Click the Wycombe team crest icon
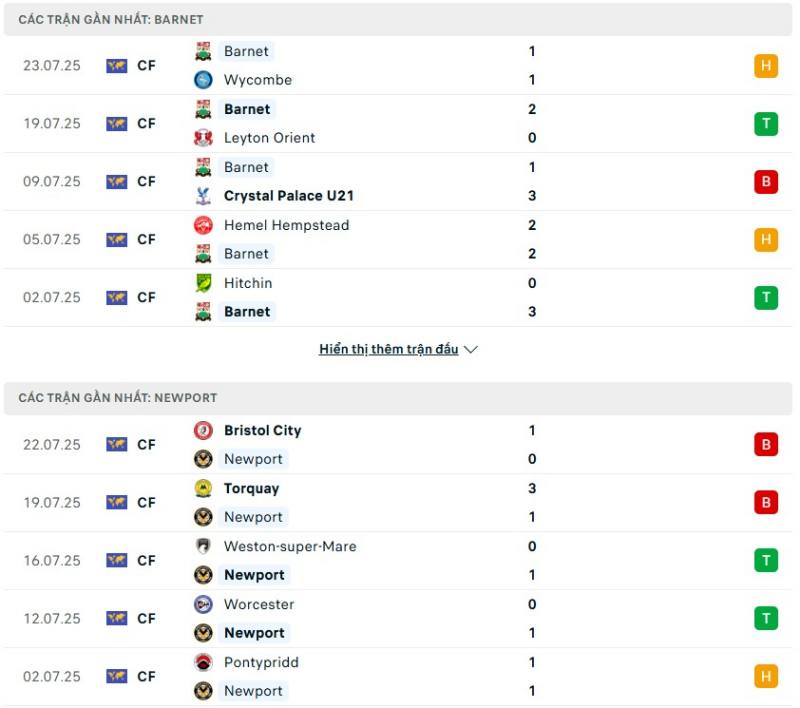800x708 pixels. (x=203, y=80)
